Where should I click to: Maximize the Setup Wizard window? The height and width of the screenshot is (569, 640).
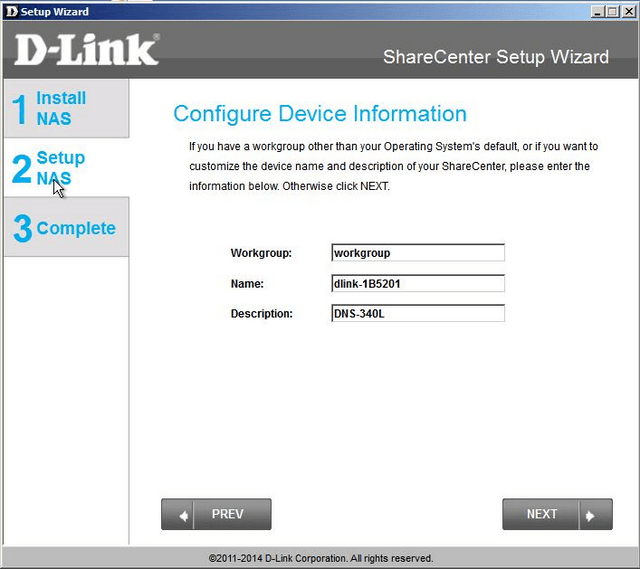pos(612,11)
